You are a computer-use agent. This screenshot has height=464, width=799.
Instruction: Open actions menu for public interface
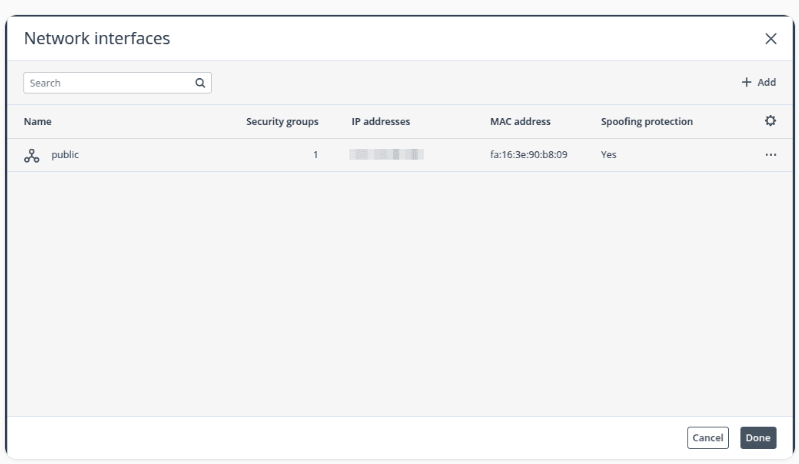point(770,155)
